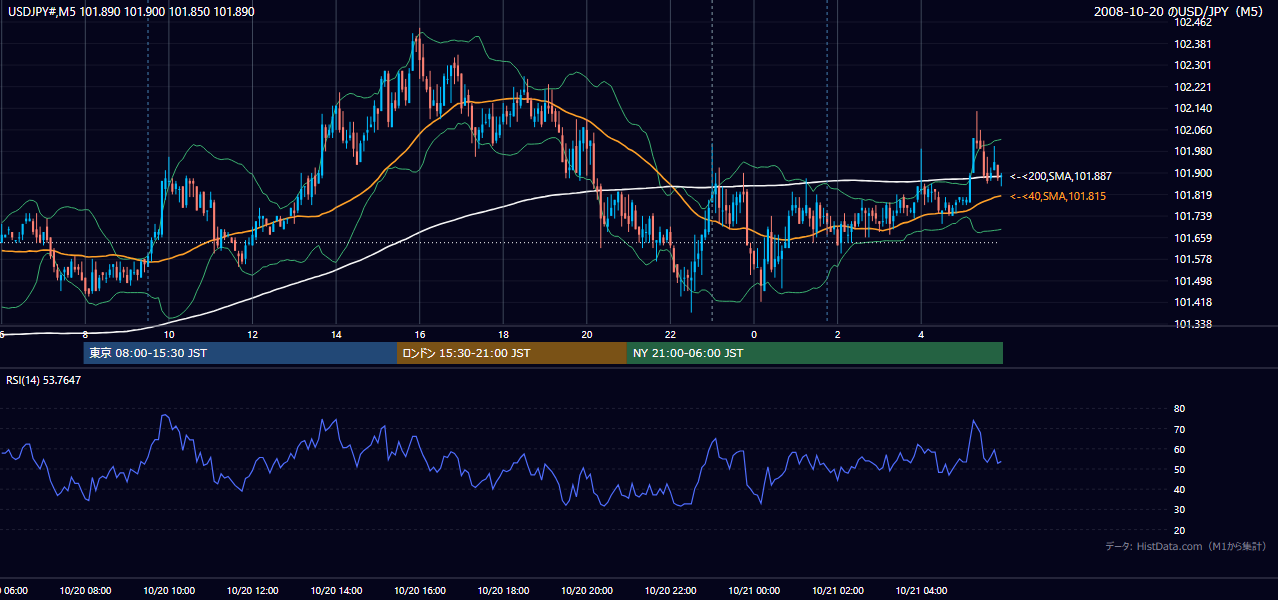The height and width of the screenshot is (600, 1278).
Task: Click the 10/20 10:00 time axis label
Action: (x=169, y=591)
